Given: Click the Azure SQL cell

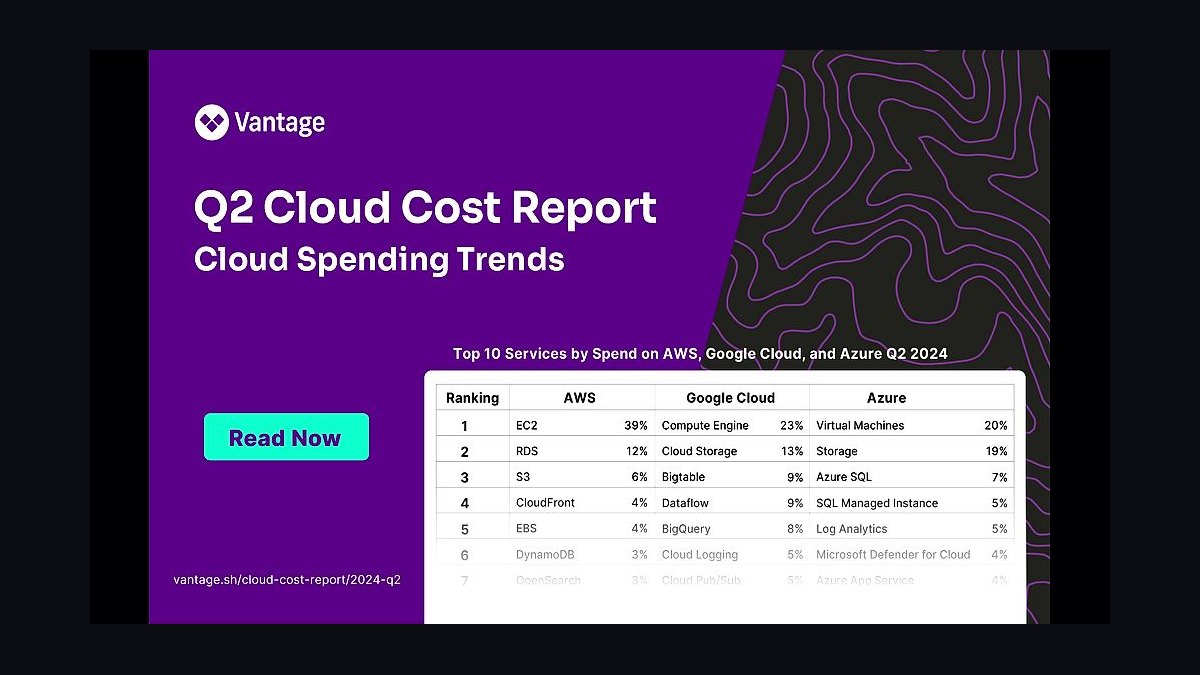Looking at the screenshot, I should [844, 477].
